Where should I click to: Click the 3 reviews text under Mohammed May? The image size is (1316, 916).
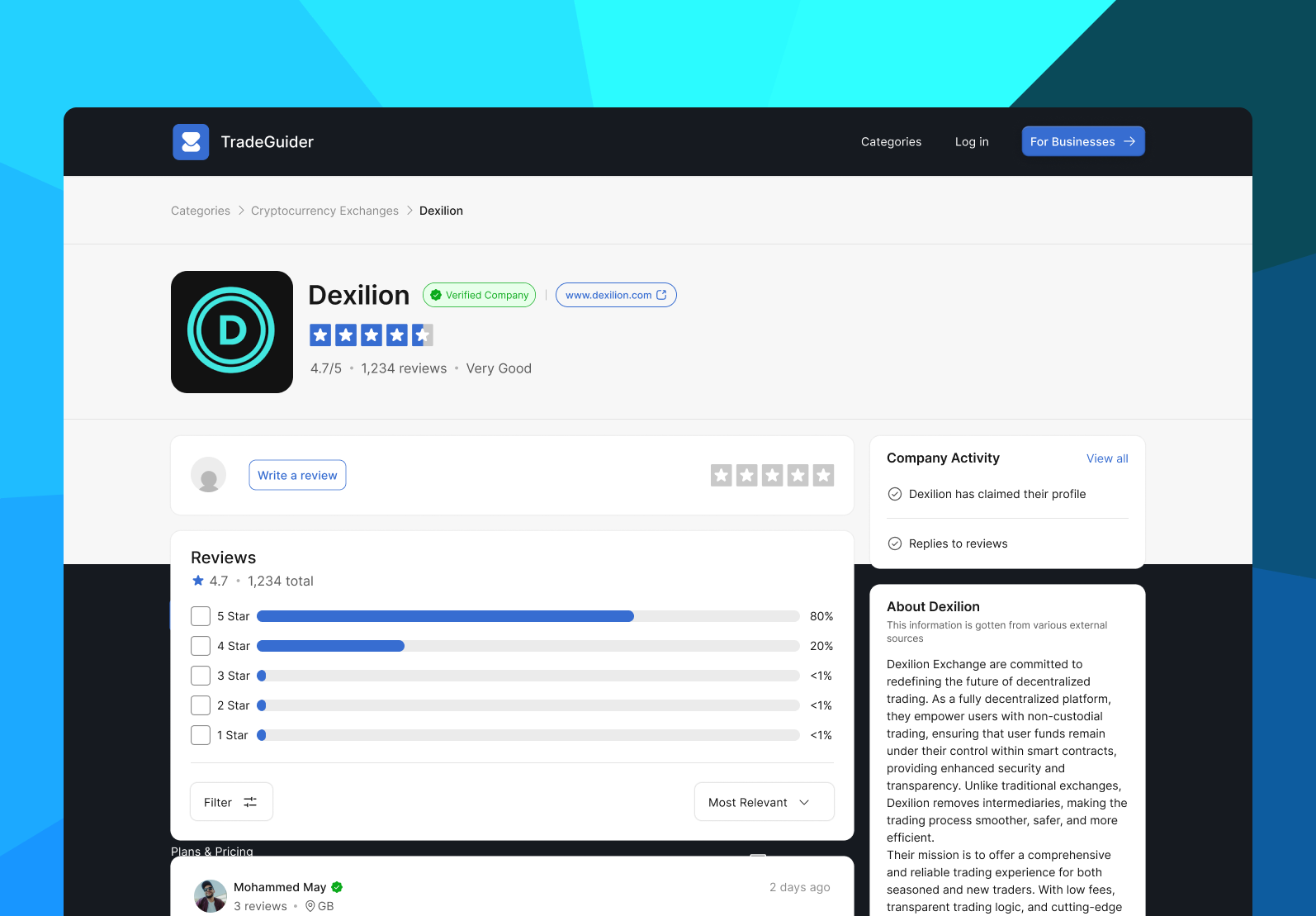coord(260,906)
